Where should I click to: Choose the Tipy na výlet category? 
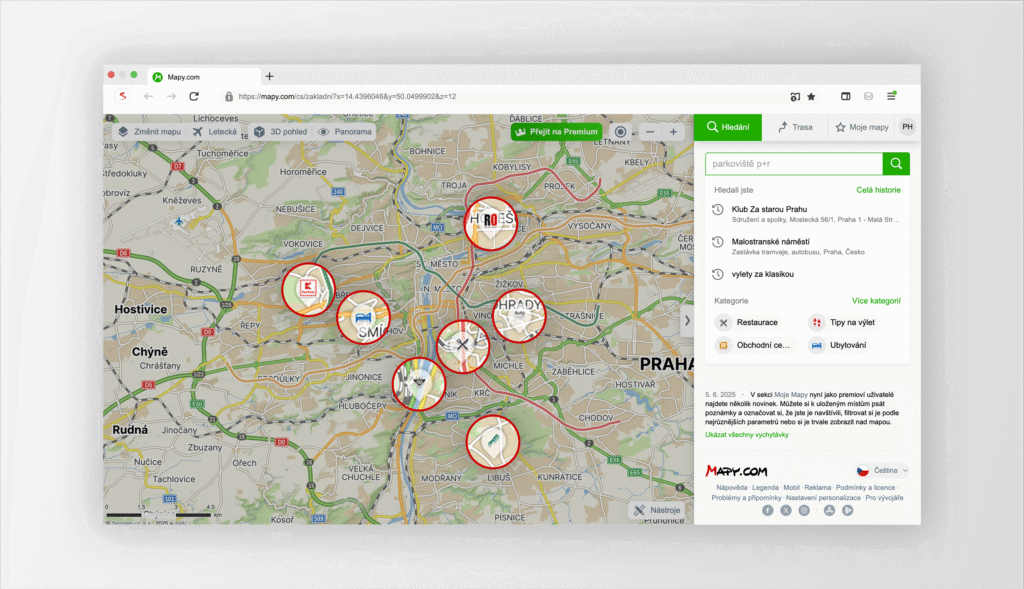point(843,323)
